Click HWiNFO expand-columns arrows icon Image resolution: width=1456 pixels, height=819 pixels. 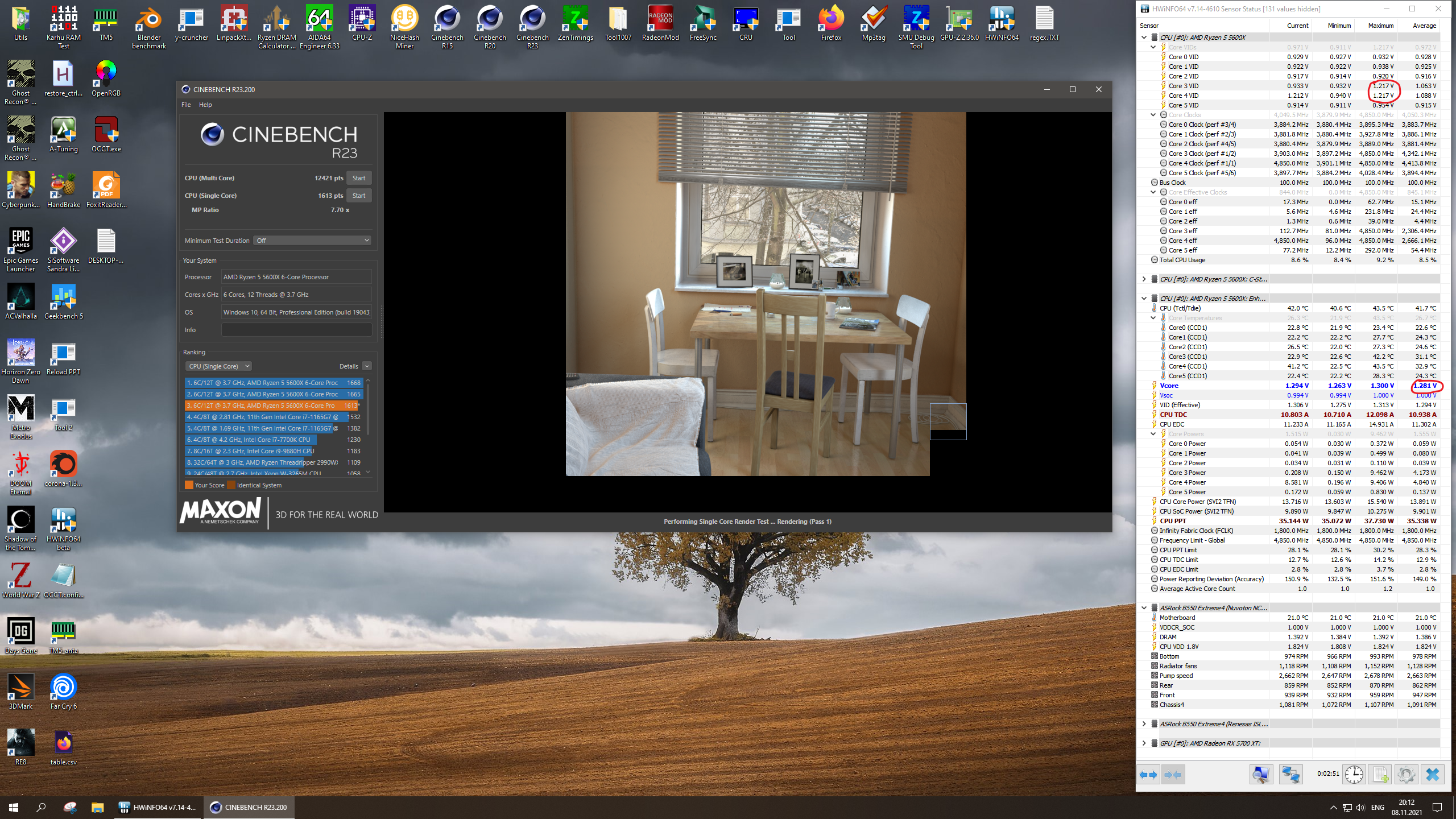pyautogui.click(x=1148, y=775)
